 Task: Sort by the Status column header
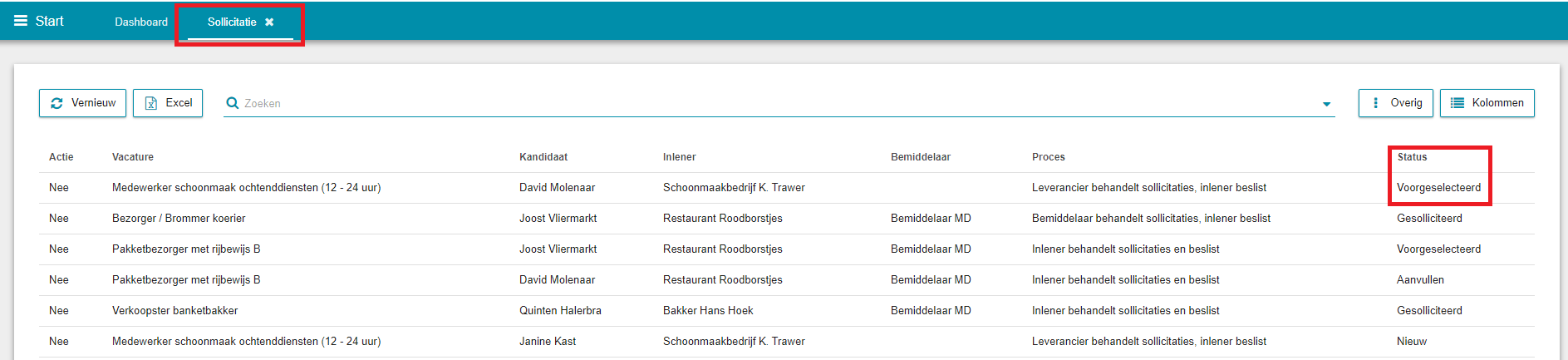point(1412,157)
